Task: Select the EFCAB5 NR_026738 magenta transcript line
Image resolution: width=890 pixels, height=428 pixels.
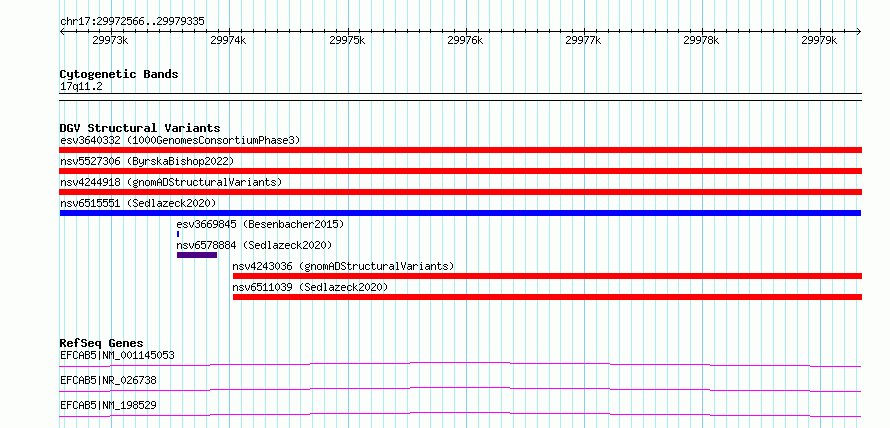Action: pos(460,389)
